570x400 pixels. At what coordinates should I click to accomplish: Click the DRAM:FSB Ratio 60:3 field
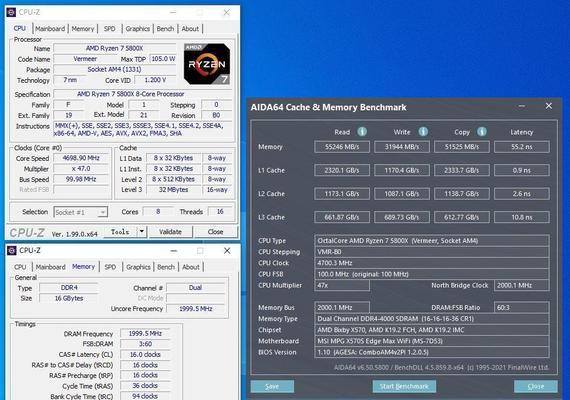[x=522, y=308]
